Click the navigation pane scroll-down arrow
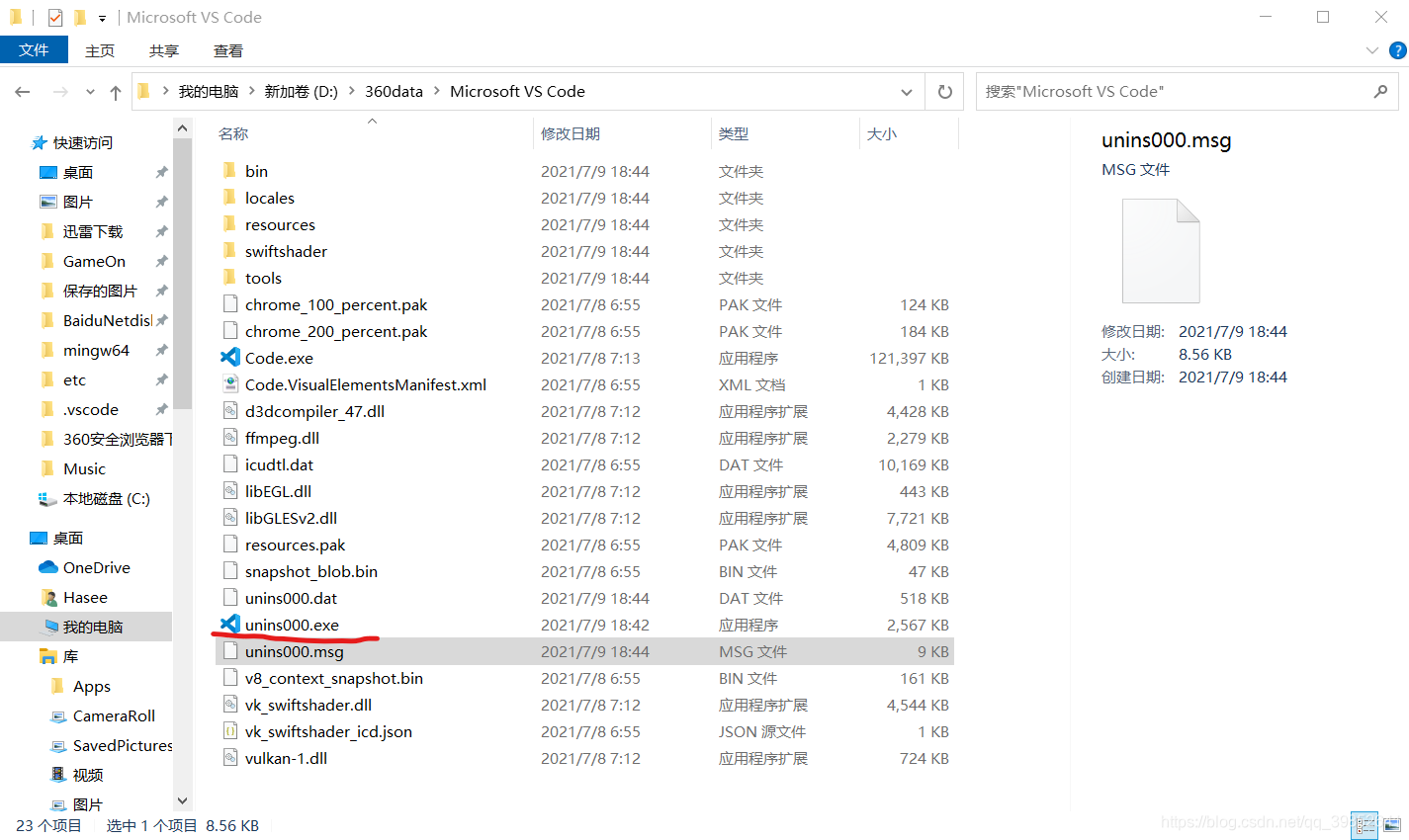Image resolution: width=1409 pixels, height=840 pixels. [182, 800]
